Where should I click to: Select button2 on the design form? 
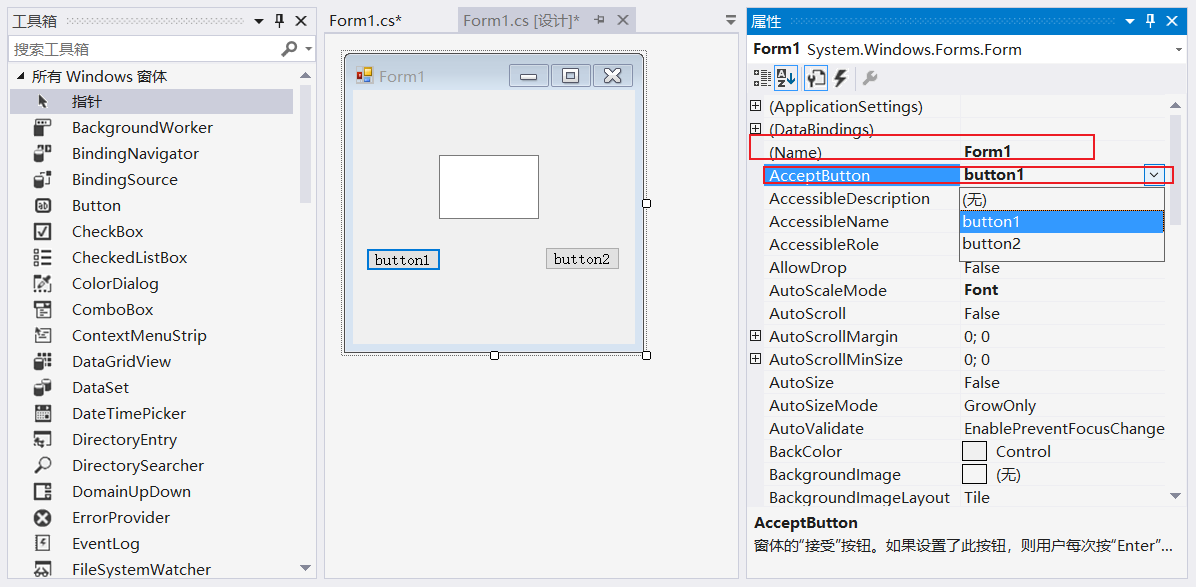tap(582, 259)
